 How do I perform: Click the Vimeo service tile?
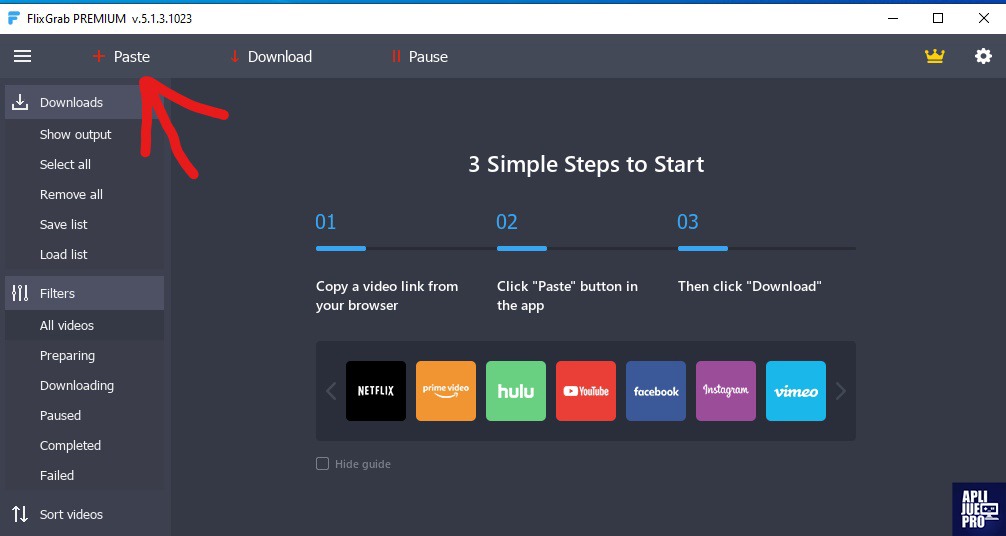pyautogui.click(x=796, y=391)
